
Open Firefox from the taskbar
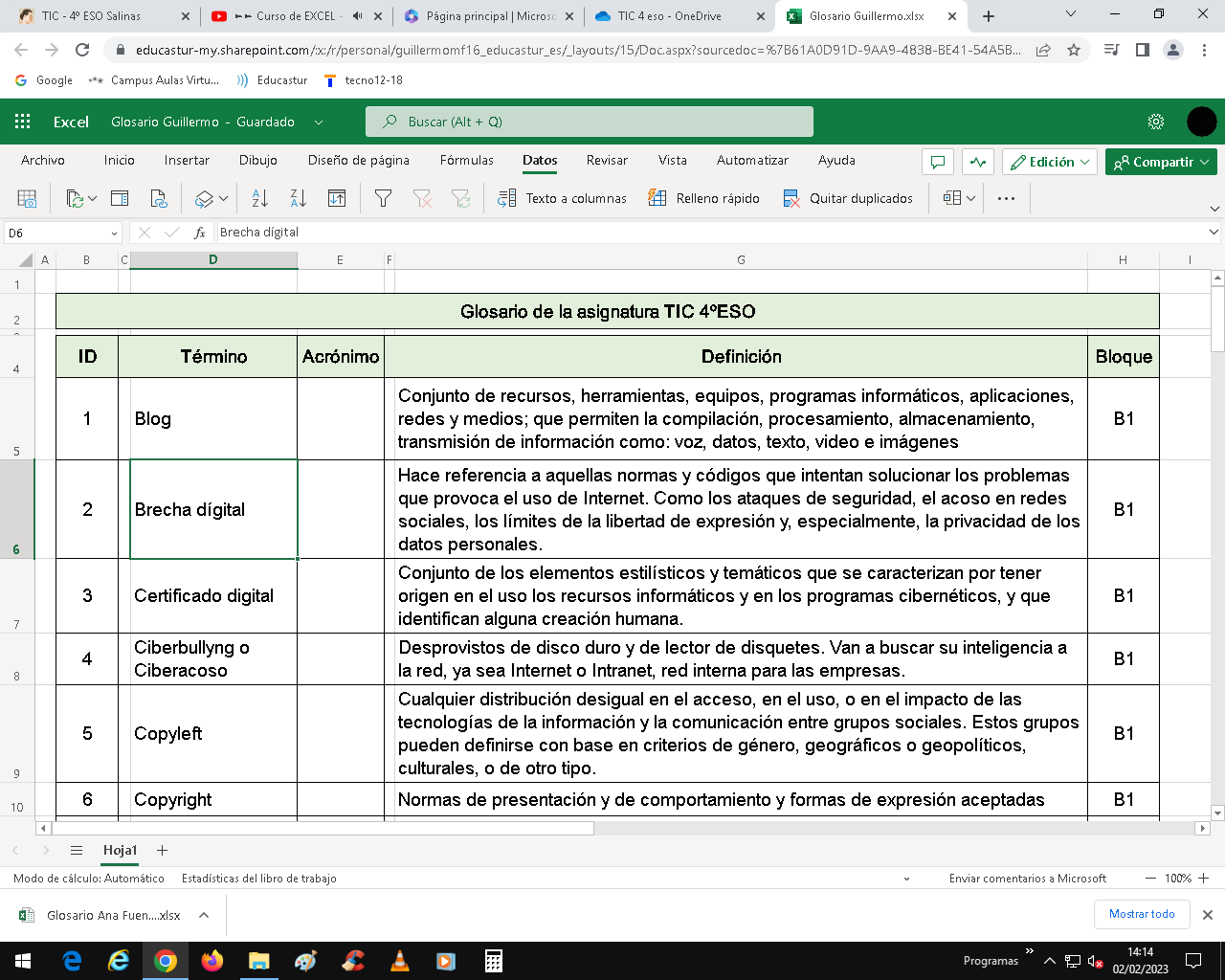click(x=212, y=961)
